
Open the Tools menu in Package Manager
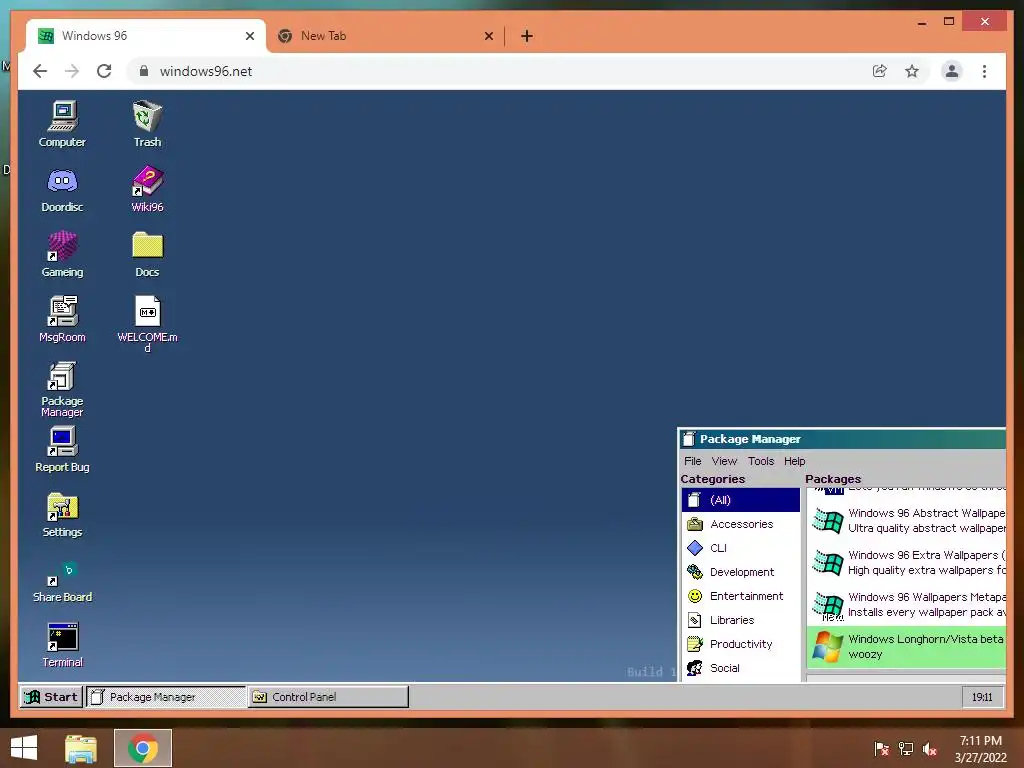[761, 461]
